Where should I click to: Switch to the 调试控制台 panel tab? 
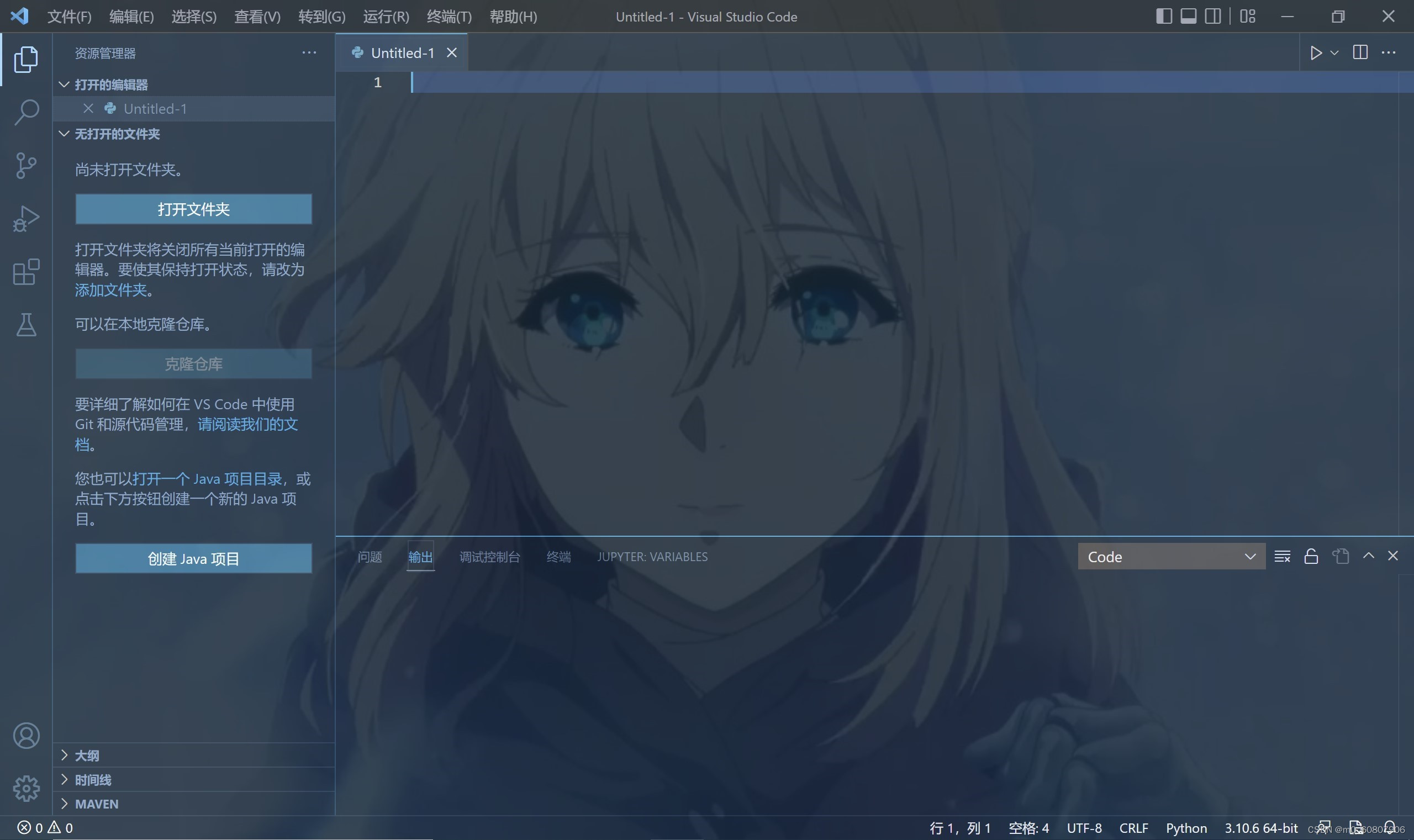pyautogui.click(x=489, y=557)
